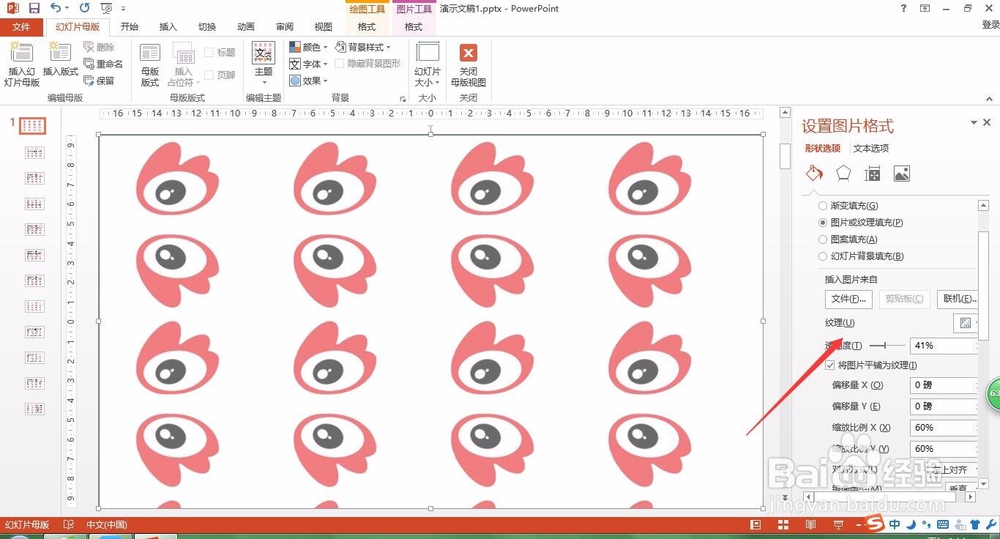
Task: Switch to Reading view in status bar
Action: [811, 524]
